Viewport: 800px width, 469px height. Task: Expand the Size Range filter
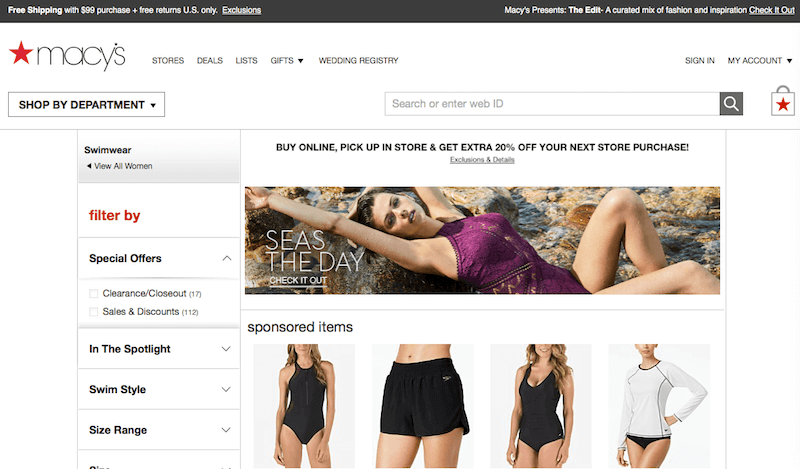click(x=226, y=430)
